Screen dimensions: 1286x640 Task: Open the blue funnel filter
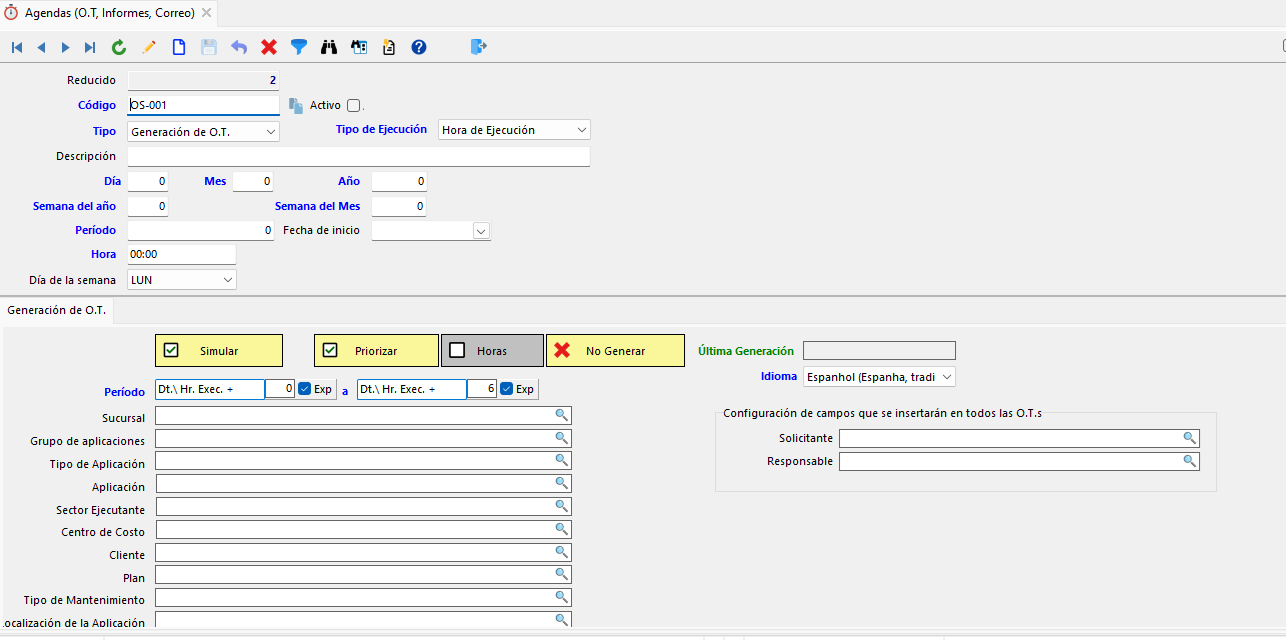coord(298,47)
